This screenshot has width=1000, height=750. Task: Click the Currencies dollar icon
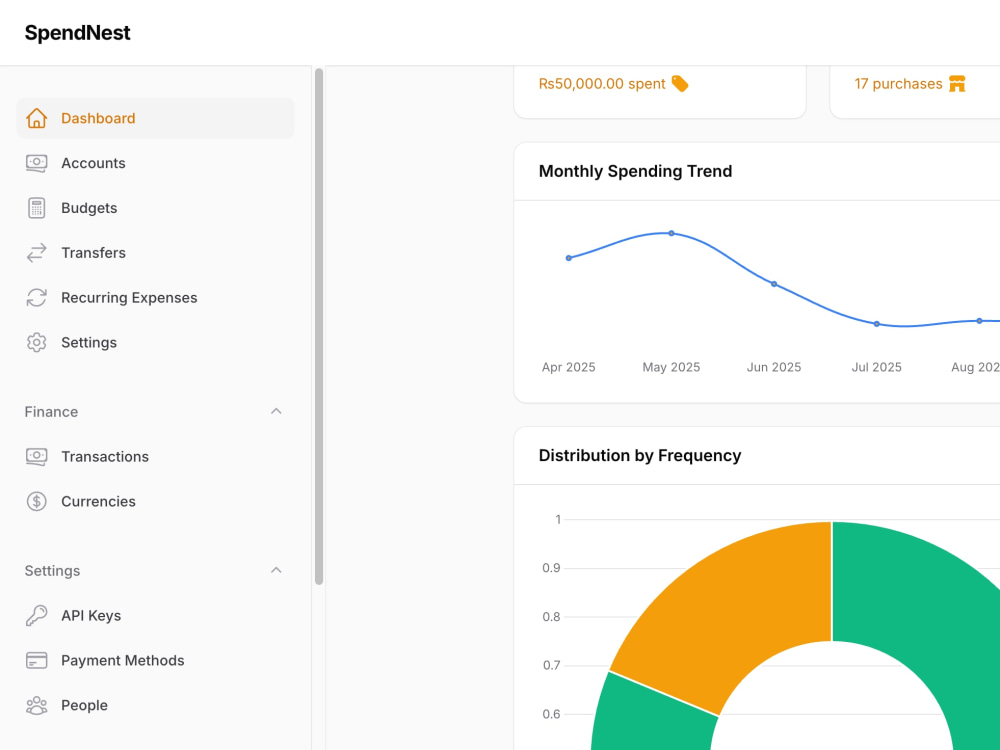tap(36, 501)
